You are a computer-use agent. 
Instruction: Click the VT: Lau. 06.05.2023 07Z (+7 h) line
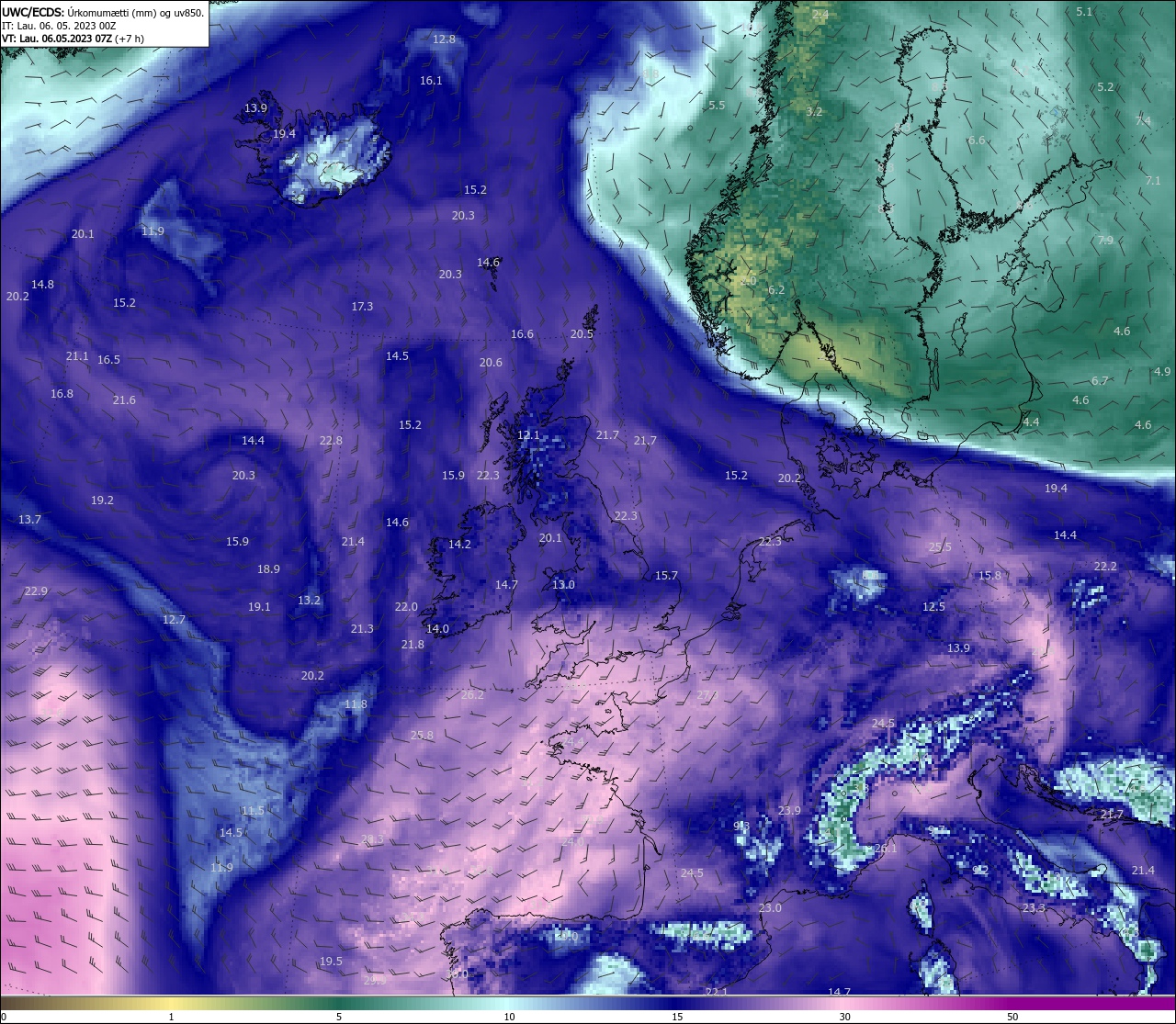[x=73, y=39]
